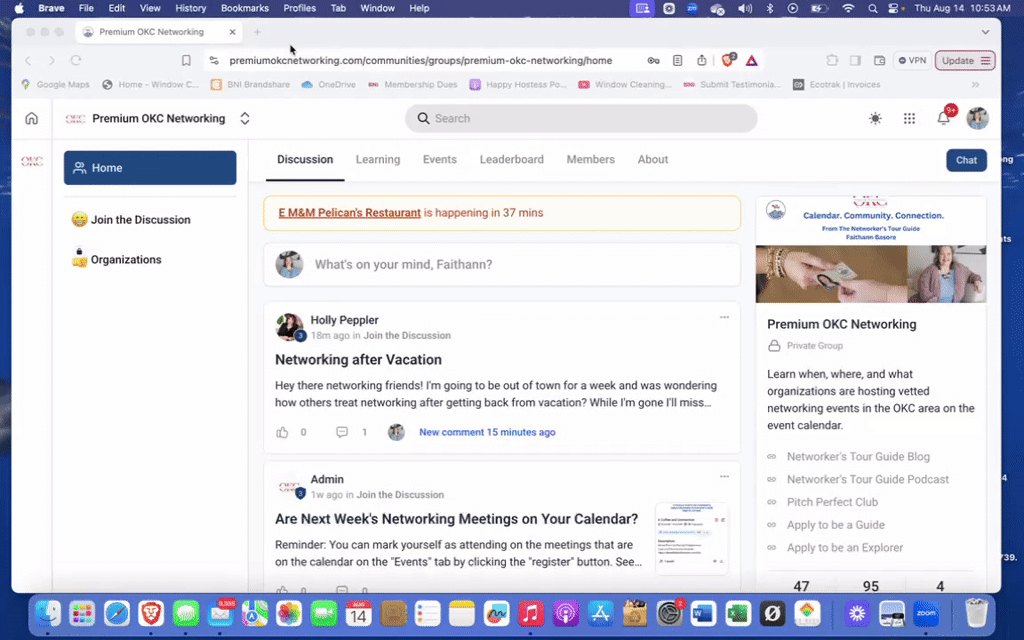
Task: Switch to the Members tab
Action: tap(590, 159)
